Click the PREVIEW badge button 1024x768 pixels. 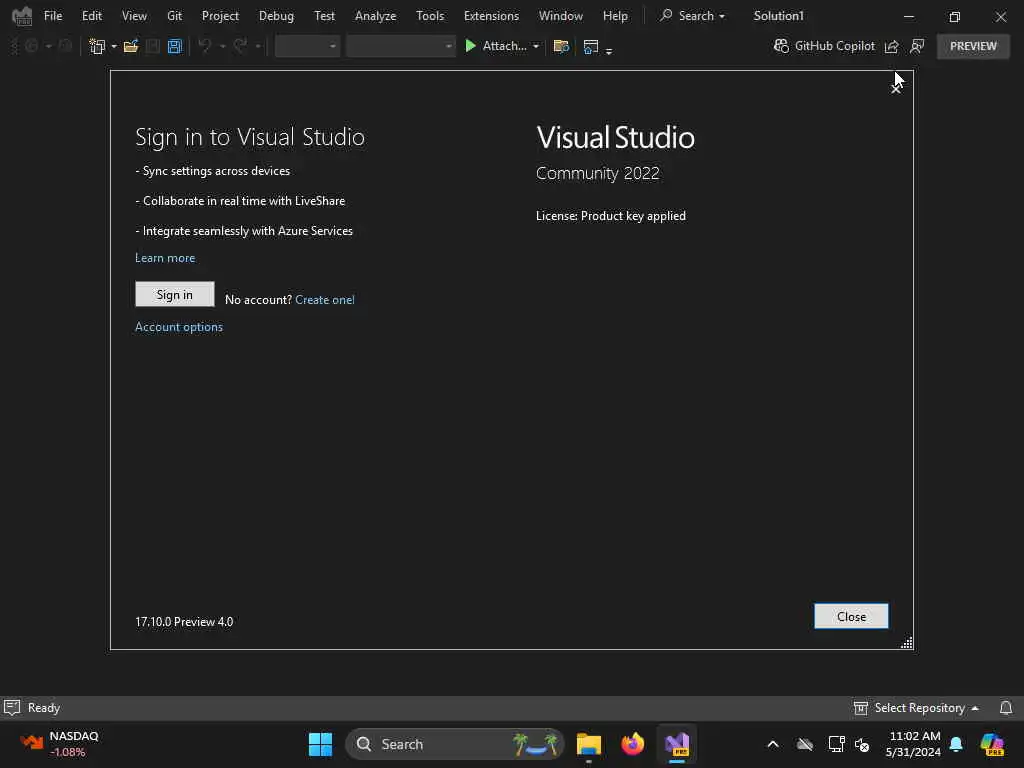tap(973, 46)
